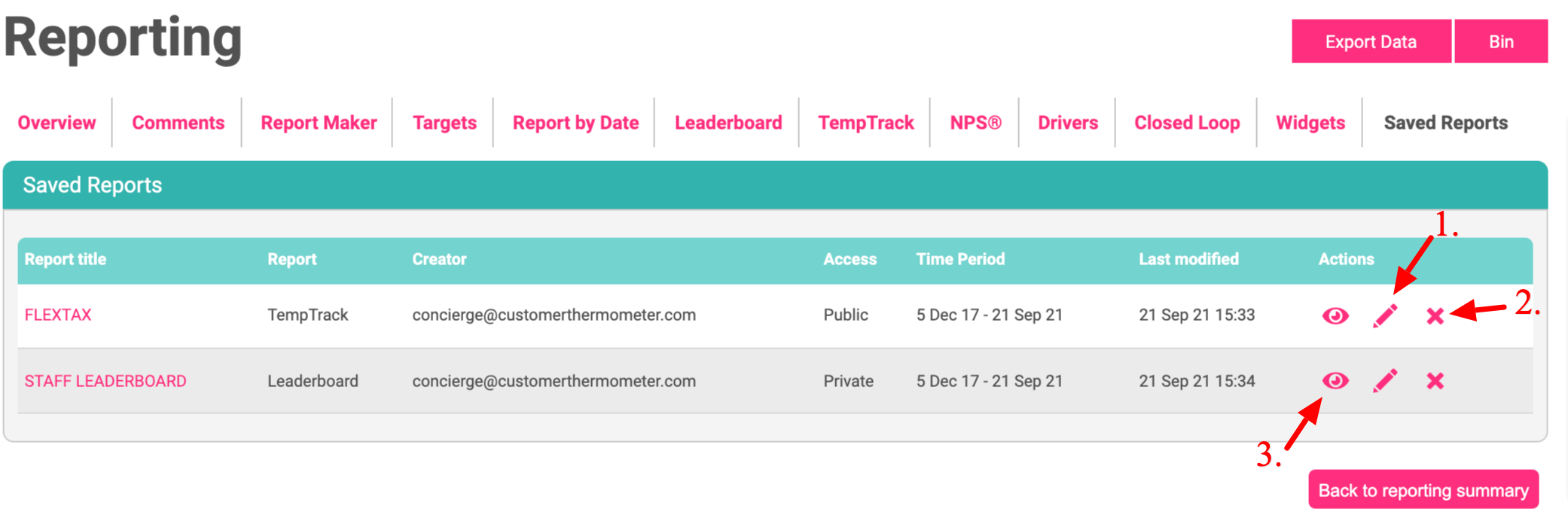Delete STAFF LEADERBOARD report X icon
The height and width of the screenshot is (524, 1568).
(x=1435, y=381)
